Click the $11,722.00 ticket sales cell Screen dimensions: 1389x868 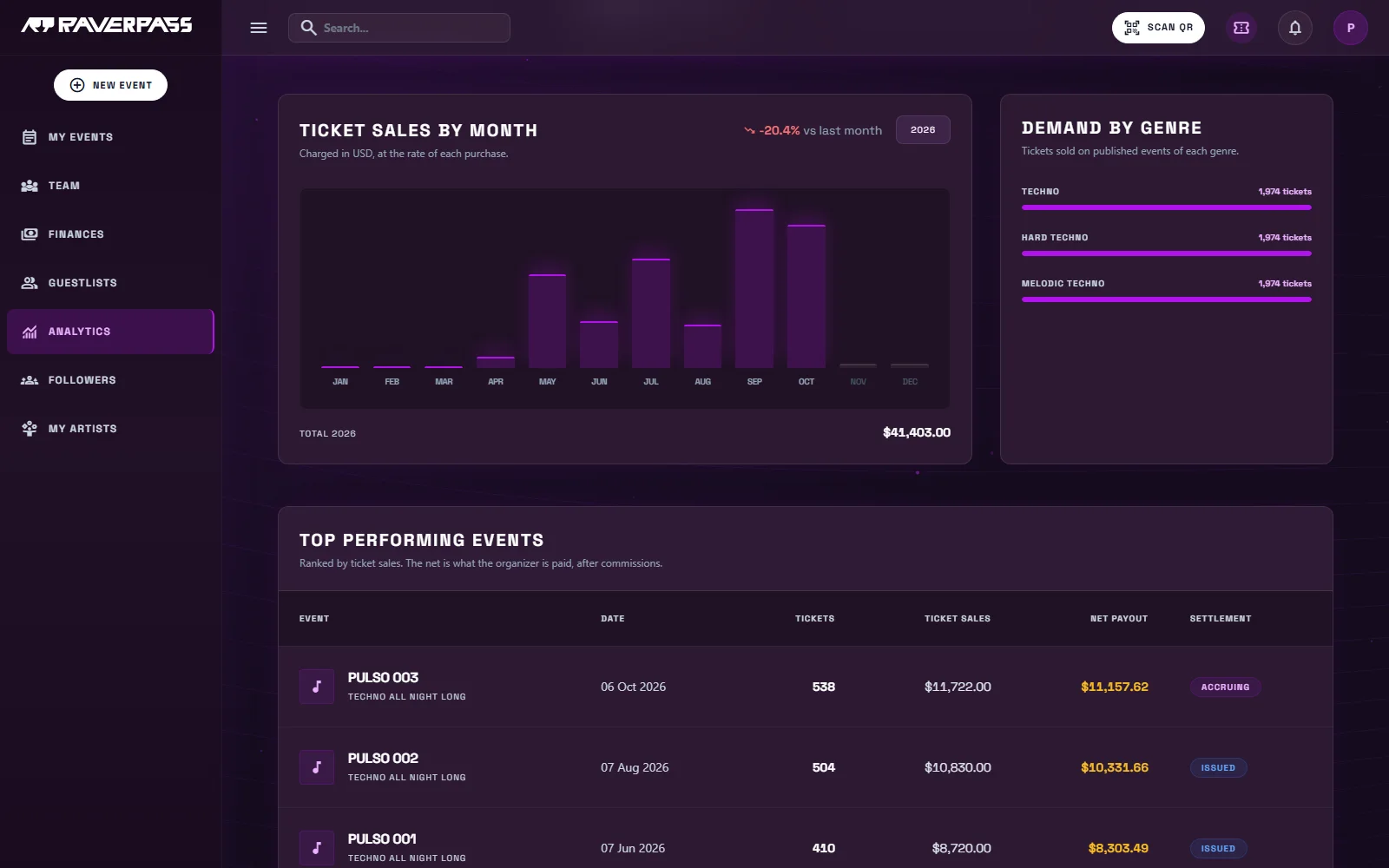(958, 687)
